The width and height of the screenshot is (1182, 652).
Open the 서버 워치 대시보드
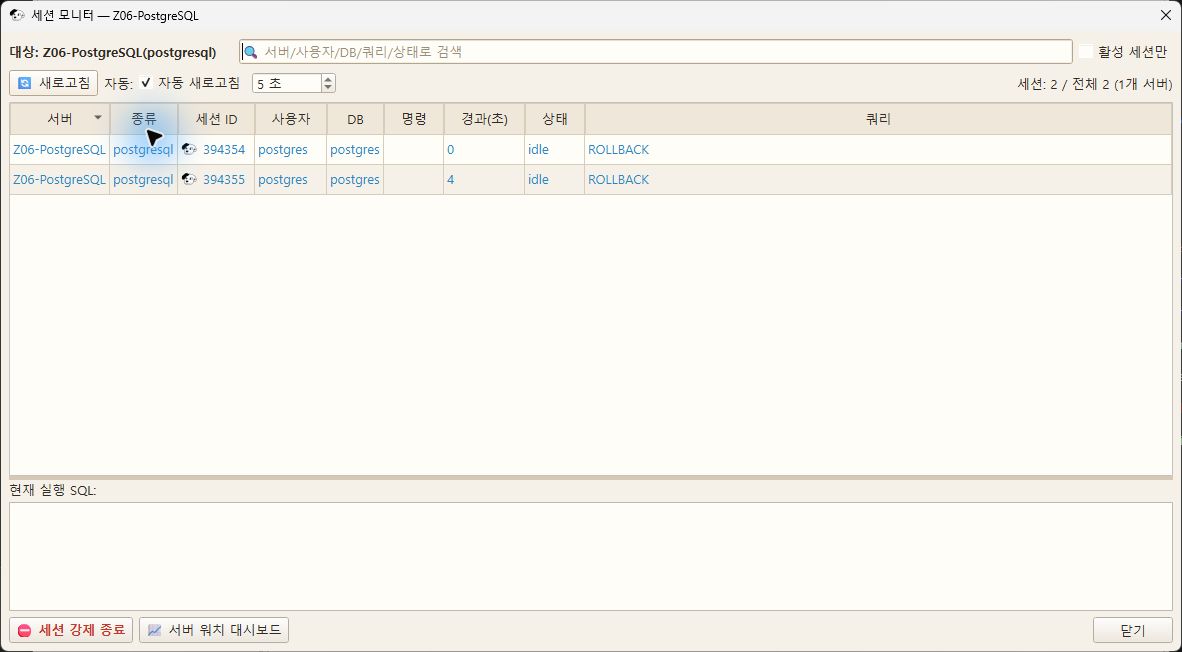214,630
